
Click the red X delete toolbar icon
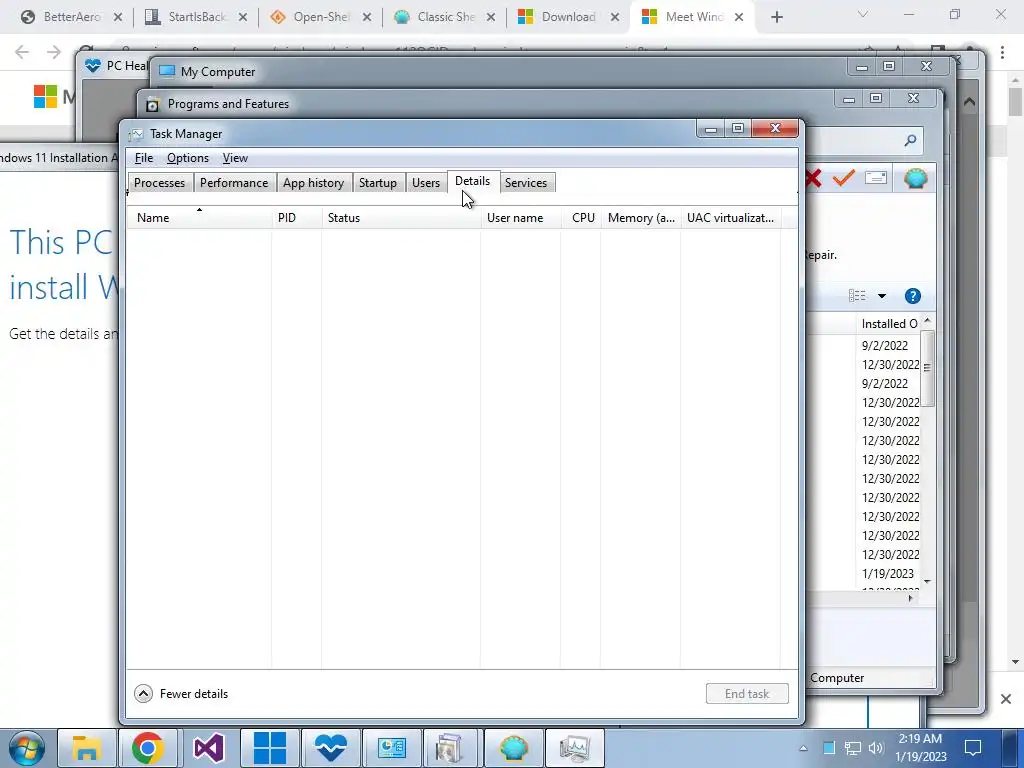pyautogui.click(x=813, y=178)
